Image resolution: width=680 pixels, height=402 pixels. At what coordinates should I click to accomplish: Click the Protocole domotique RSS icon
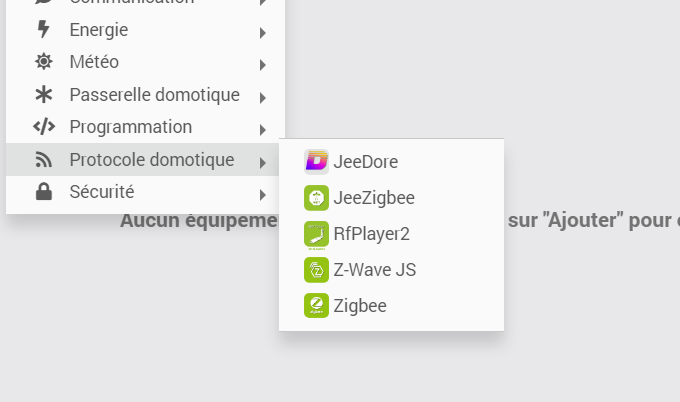pyautogui.click(x=44, y=160)
